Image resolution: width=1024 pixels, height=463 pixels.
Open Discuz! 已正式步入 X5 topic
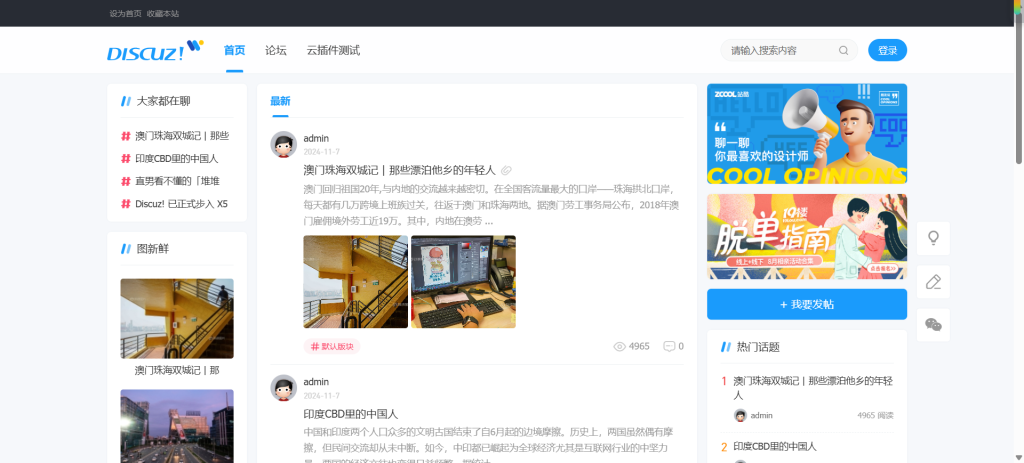coord(182,204)
